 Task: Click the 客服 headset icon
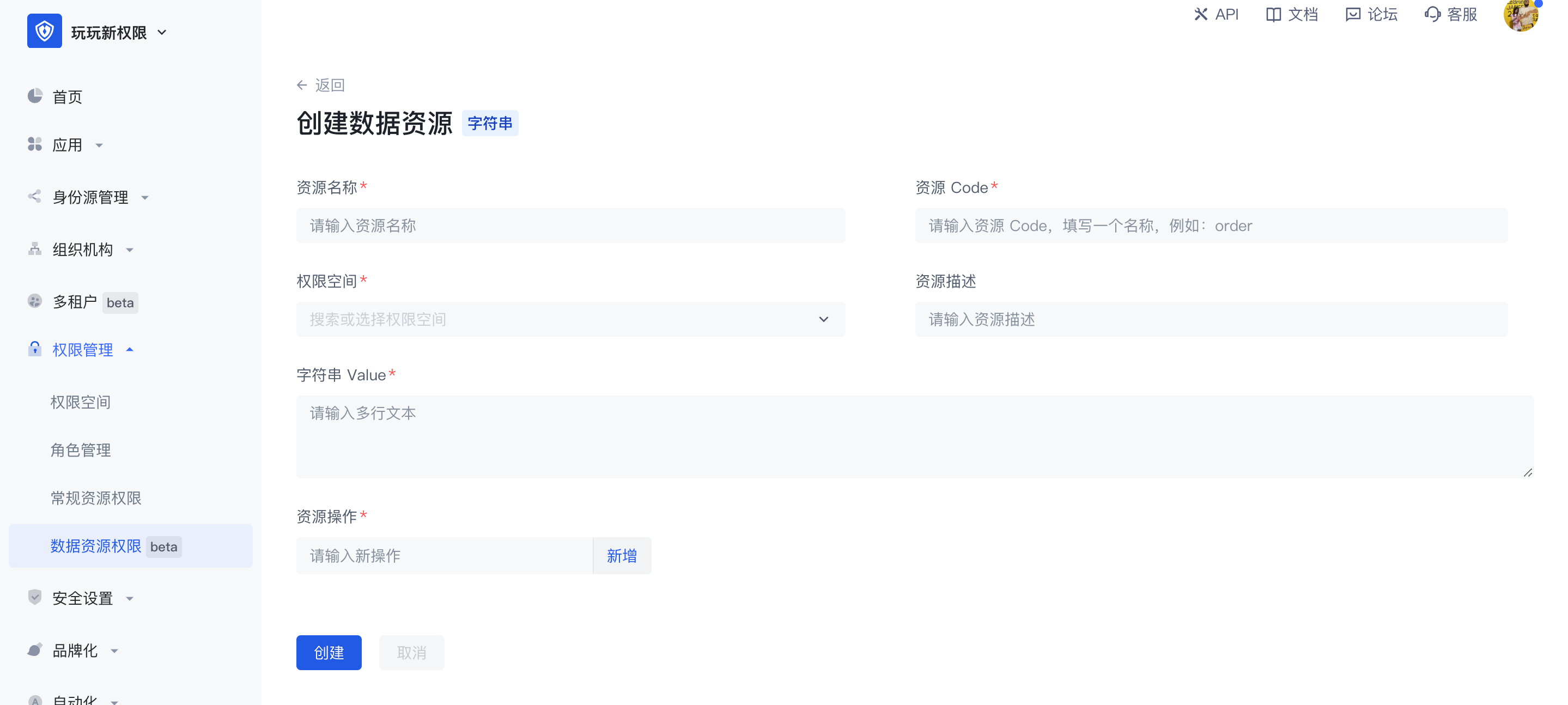pyautogui.click(x=1432, y=14)
